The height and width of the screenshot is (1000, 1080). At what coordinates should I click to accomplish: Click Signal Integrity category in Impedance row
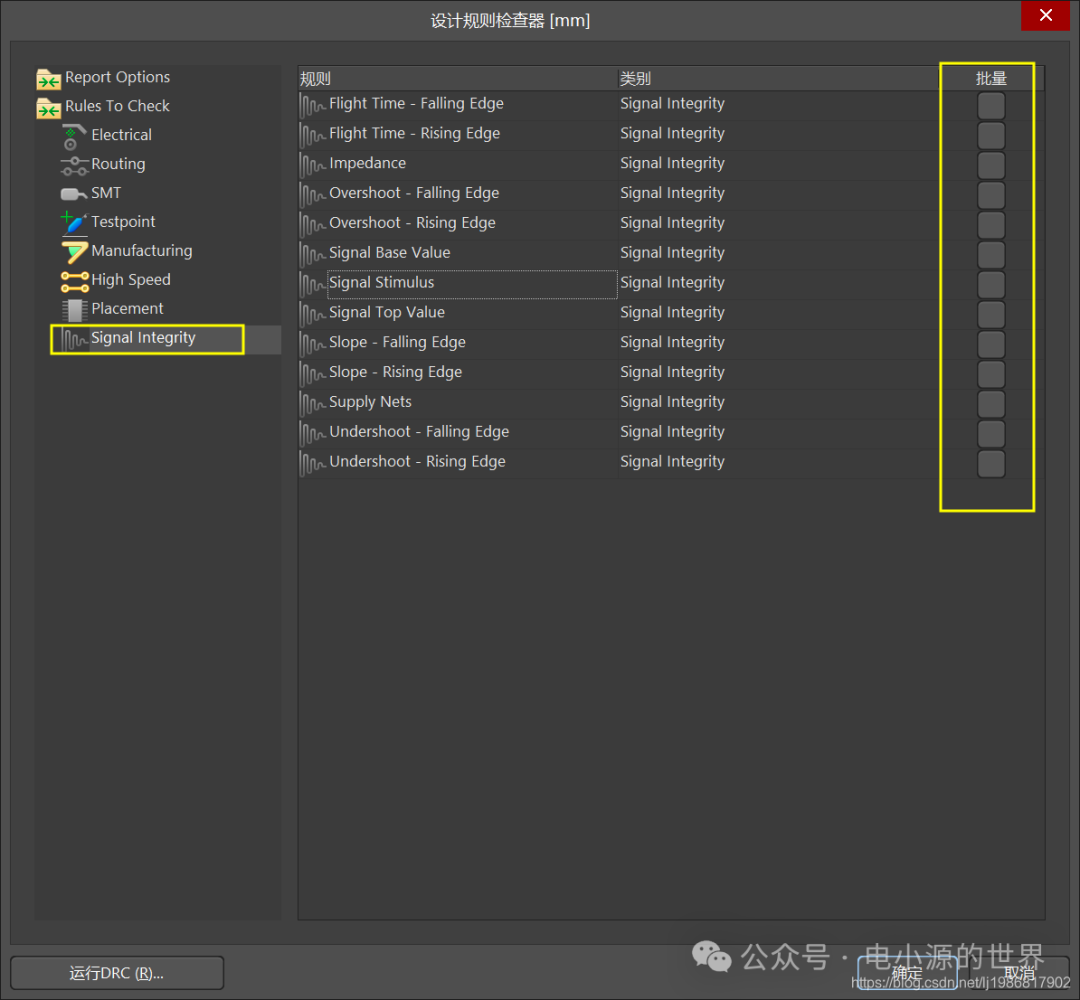click(672, 163)
